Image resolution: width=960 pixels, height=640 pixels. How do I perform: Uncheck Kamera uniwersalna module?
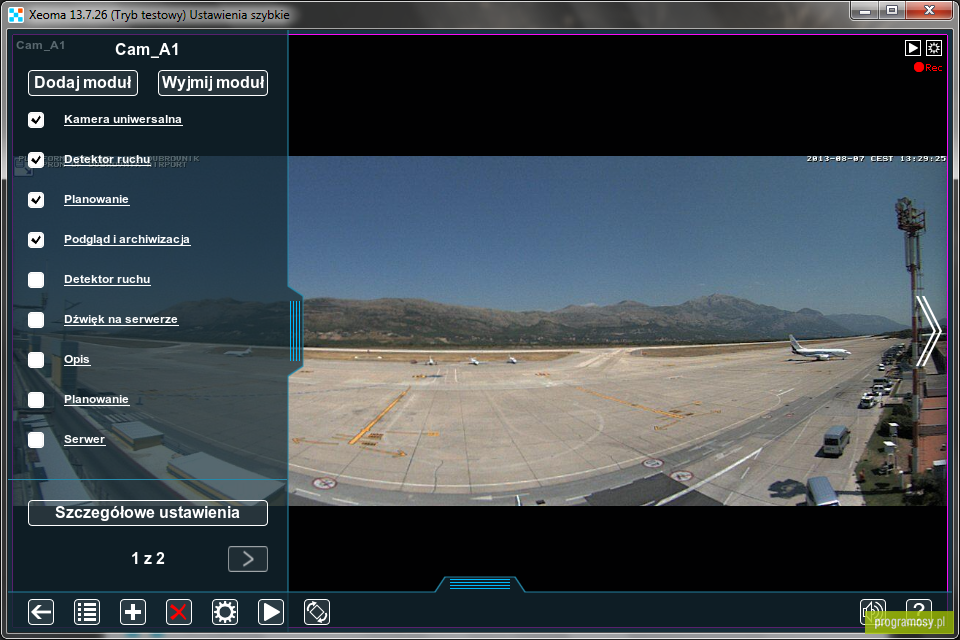[x=36, y=119]
